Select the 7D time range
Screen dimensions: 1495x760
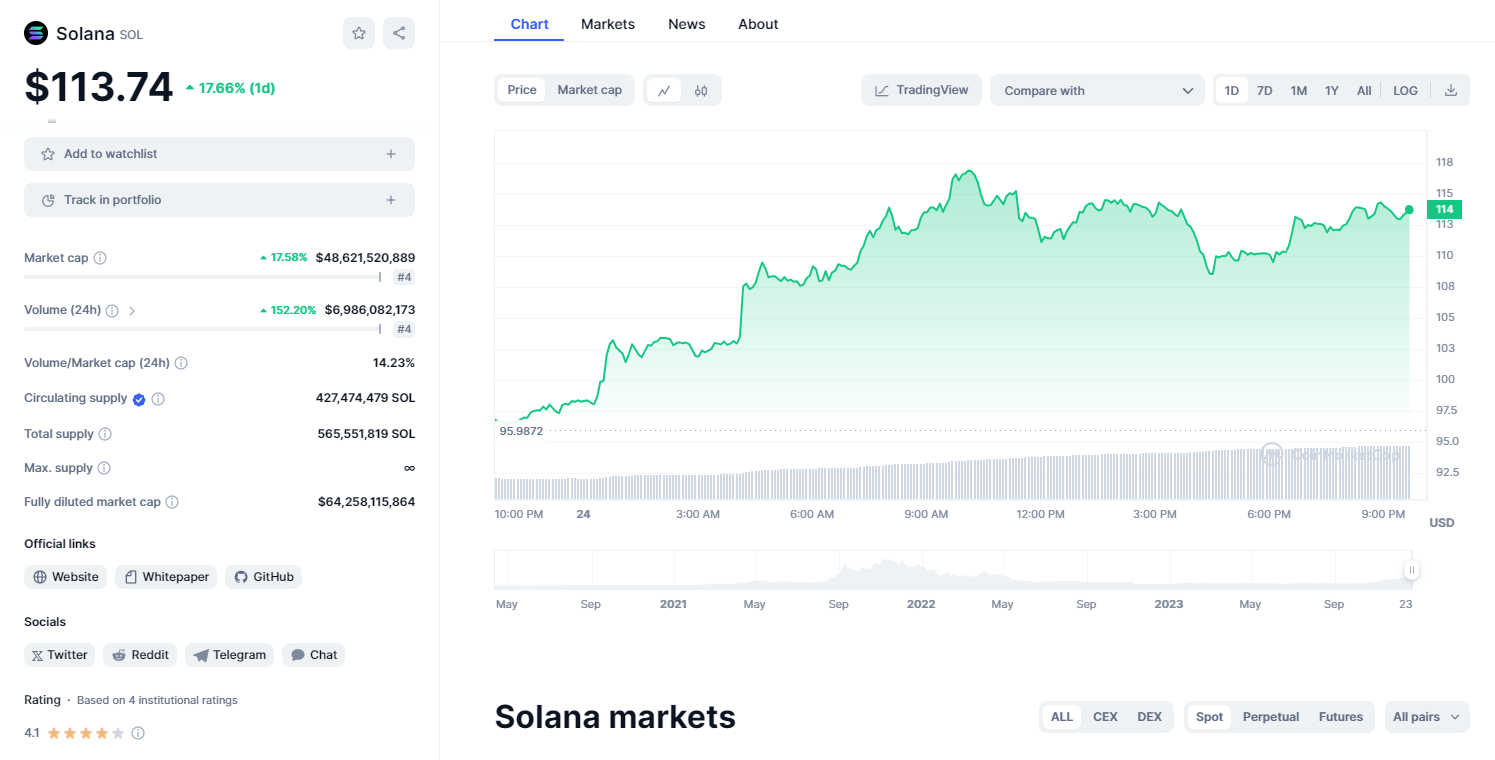coord(1265,90)
